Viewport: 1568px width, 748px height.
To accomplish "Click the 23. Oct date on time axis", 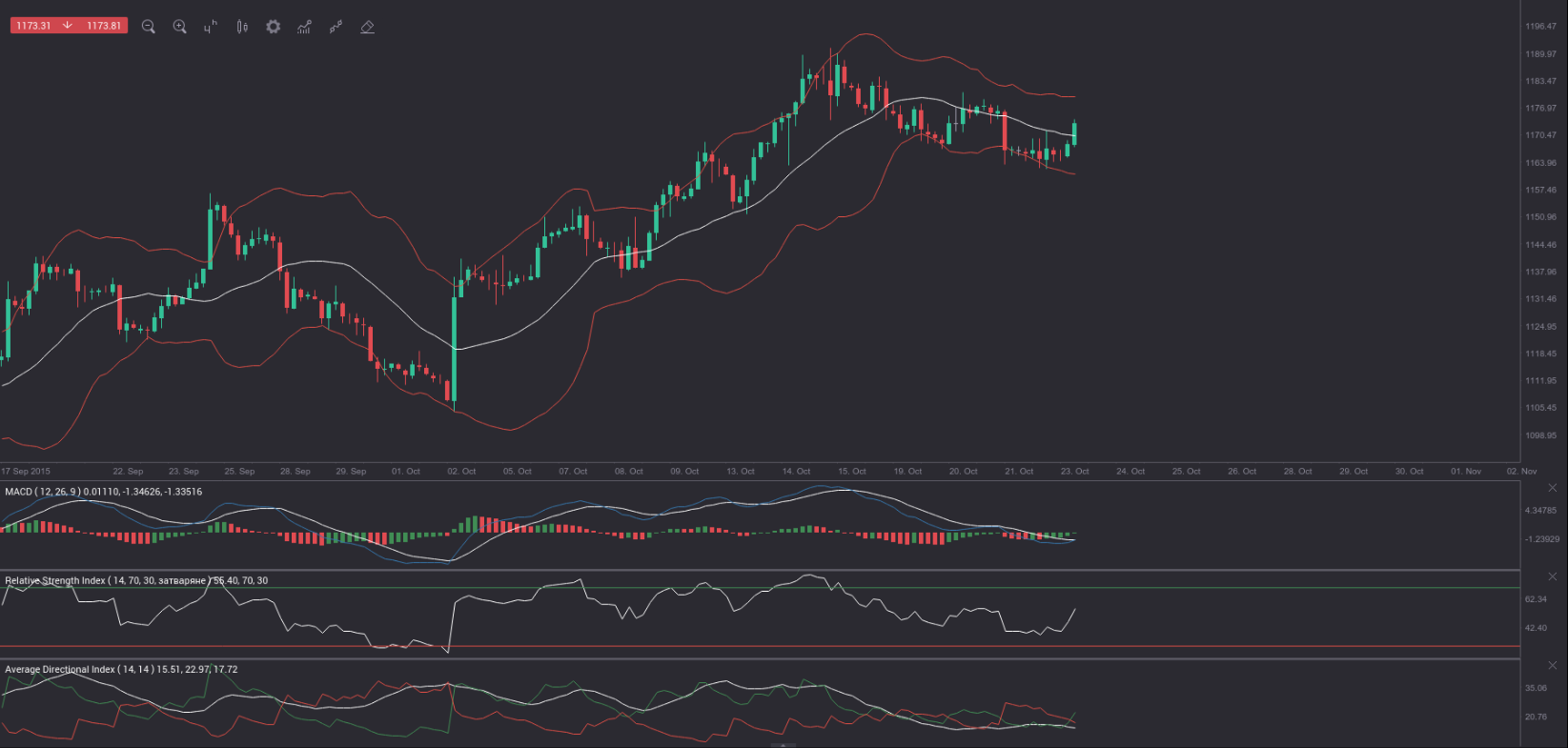I will pos(1074,471).
